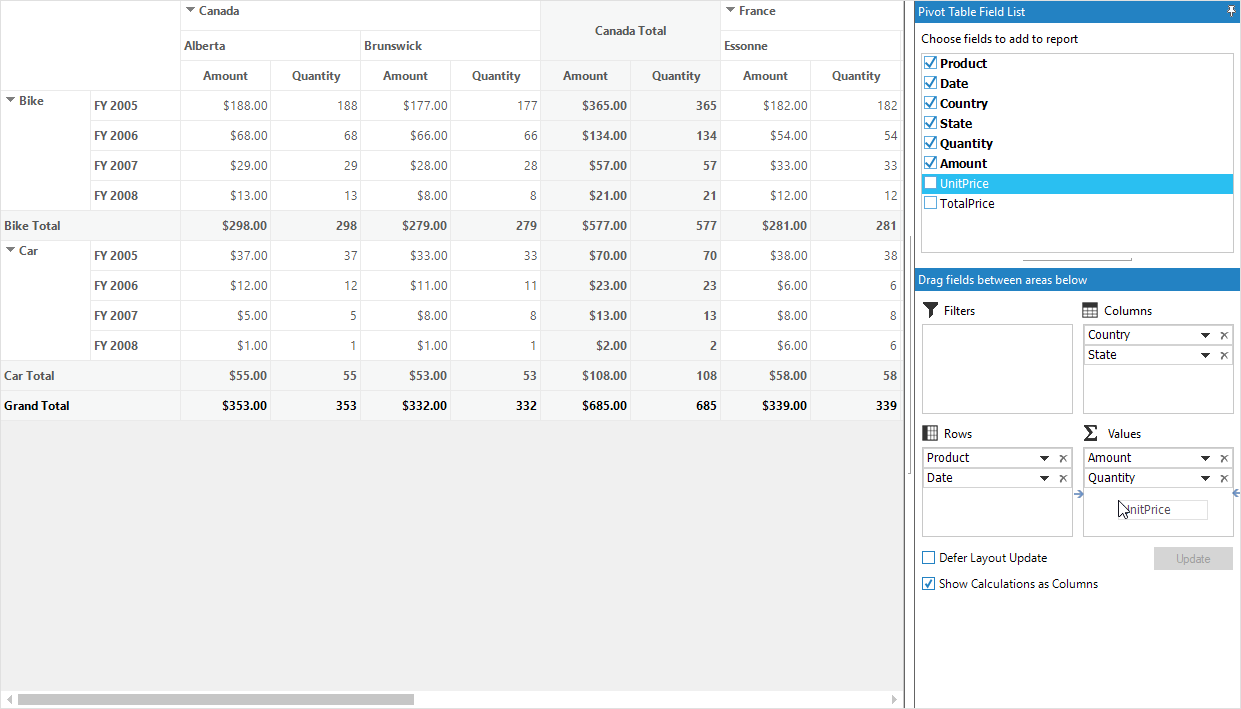
Task: Uncheck the Quantity field checkbox
Action: click(x=930, y=143)
